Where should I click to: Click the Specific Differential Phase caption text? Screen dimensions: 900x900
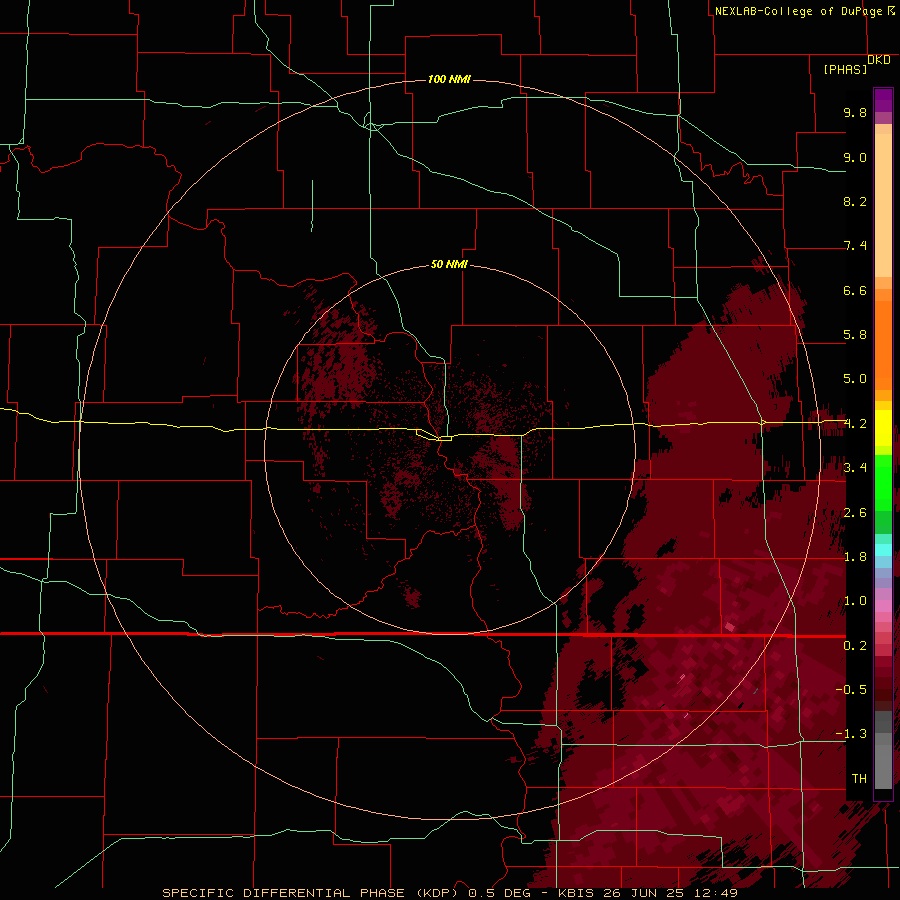pyautogui.click(x=450, y=893)
